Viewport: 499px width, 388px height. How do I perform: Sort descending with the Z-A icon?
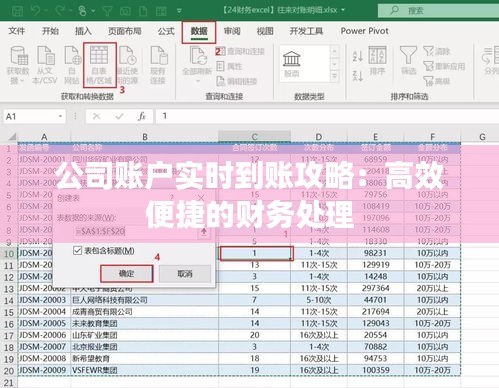[358, 76]
